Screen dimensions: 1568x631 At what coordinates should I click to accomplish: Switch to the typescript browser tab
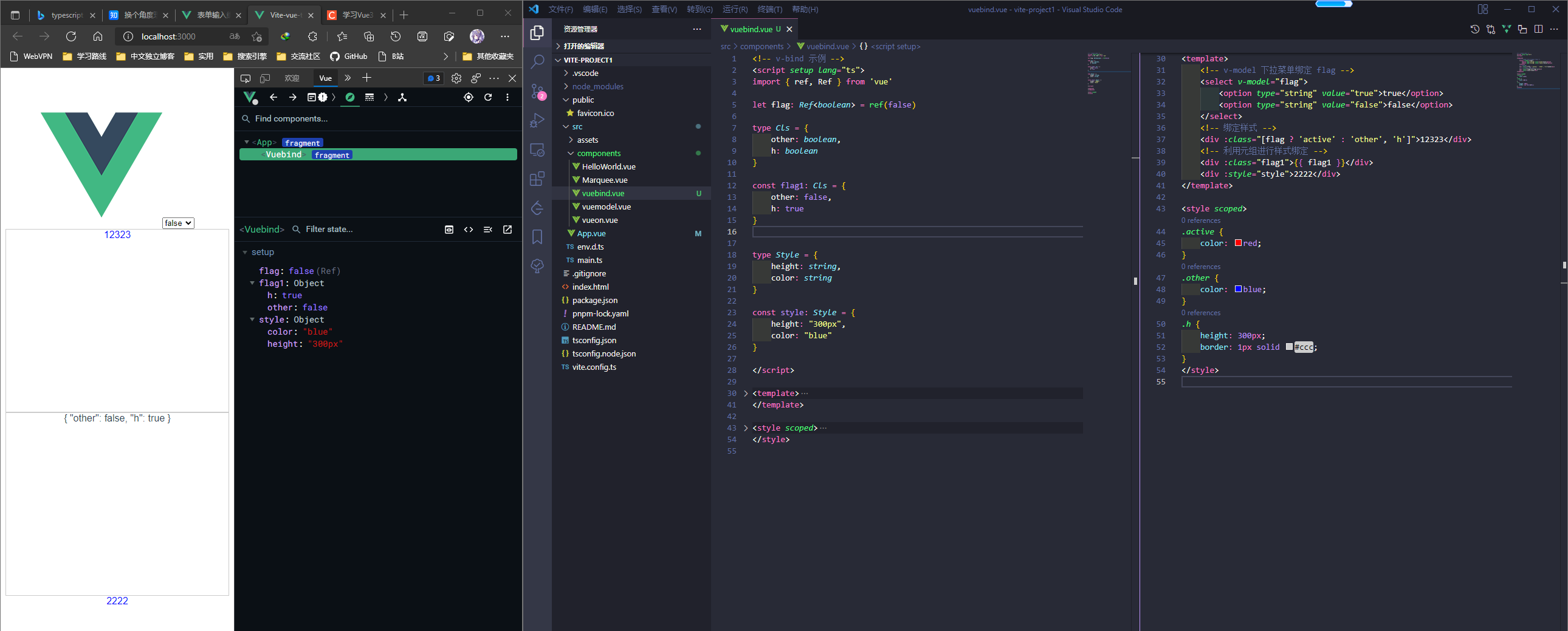coord(66,15)
